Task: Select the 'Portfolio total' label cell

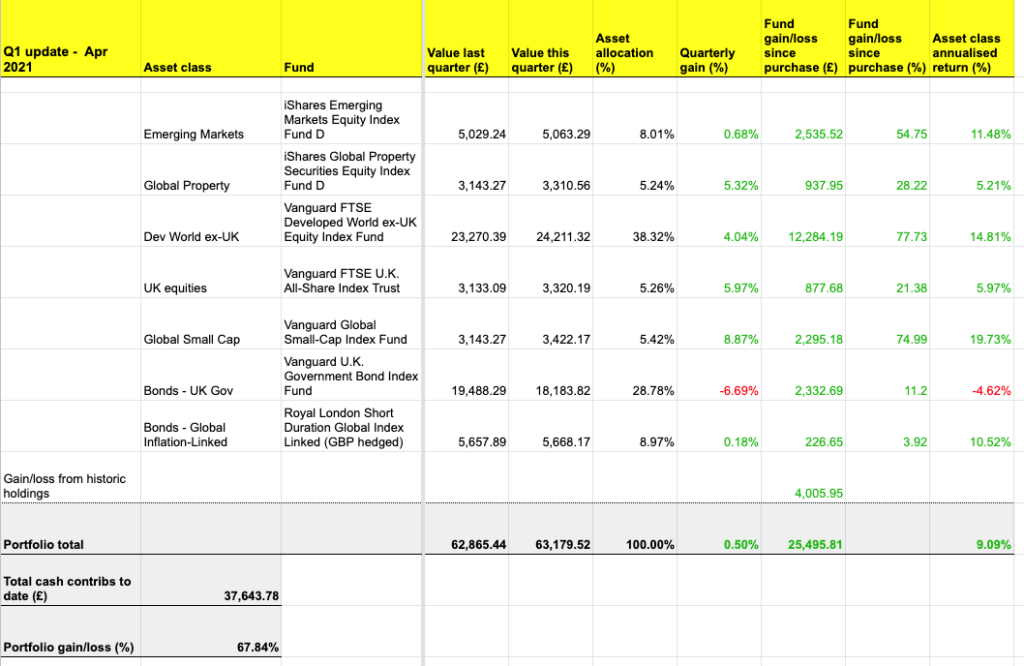Action: [x=71, y=529]
